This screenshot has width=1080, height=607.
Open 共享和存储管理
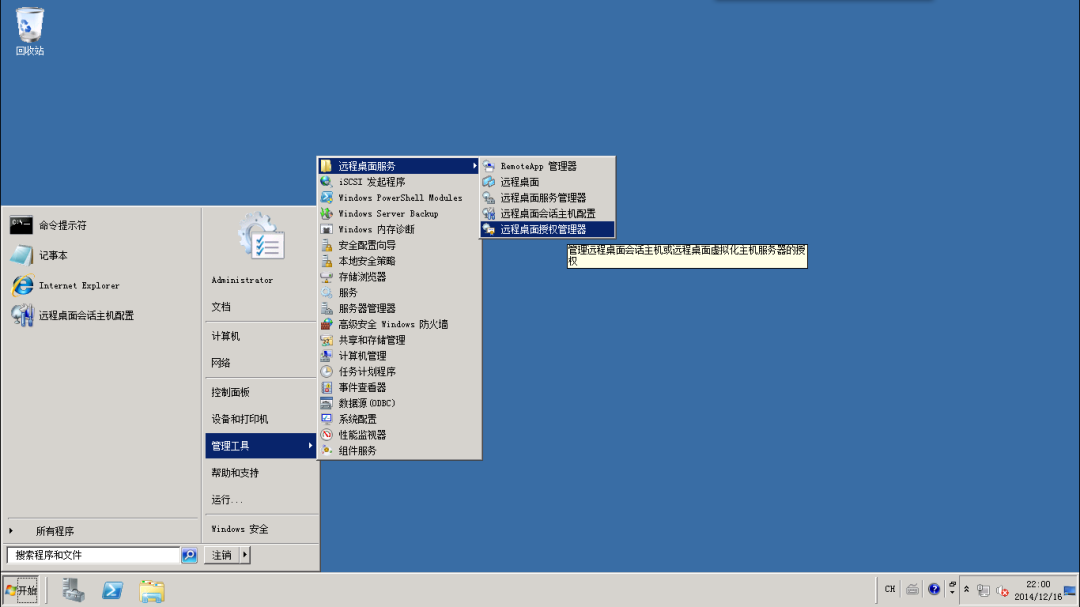tap(399, 340)
